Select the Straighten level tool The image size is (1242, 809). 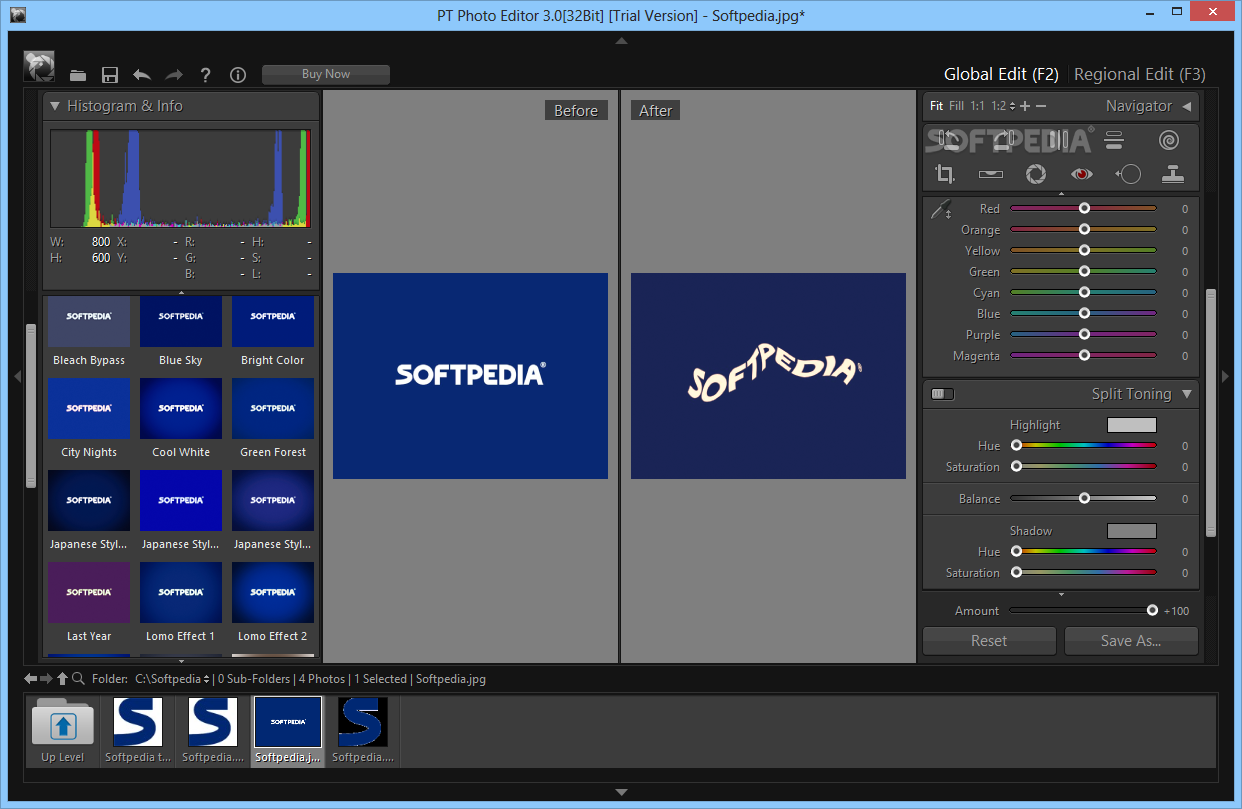pyautogui.click(x=991, y=174)
